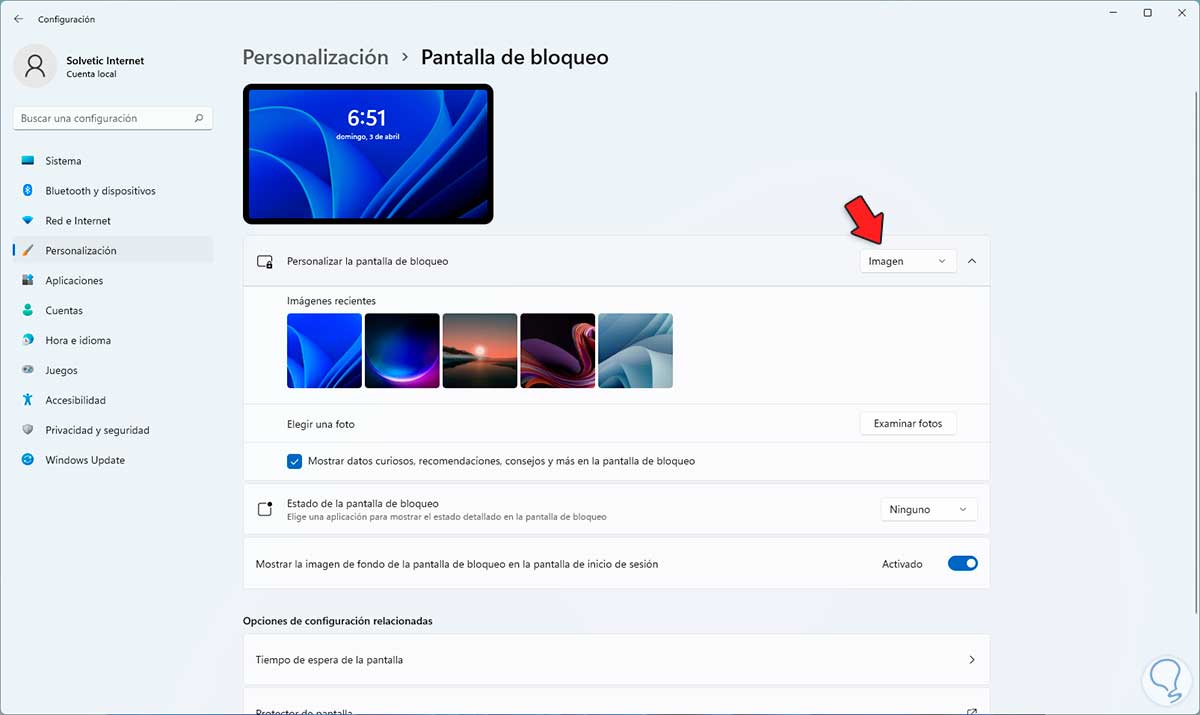1200x715 pixels.
Task: Open the Imagen background type dropdown
Action: (x=907, y=261)
